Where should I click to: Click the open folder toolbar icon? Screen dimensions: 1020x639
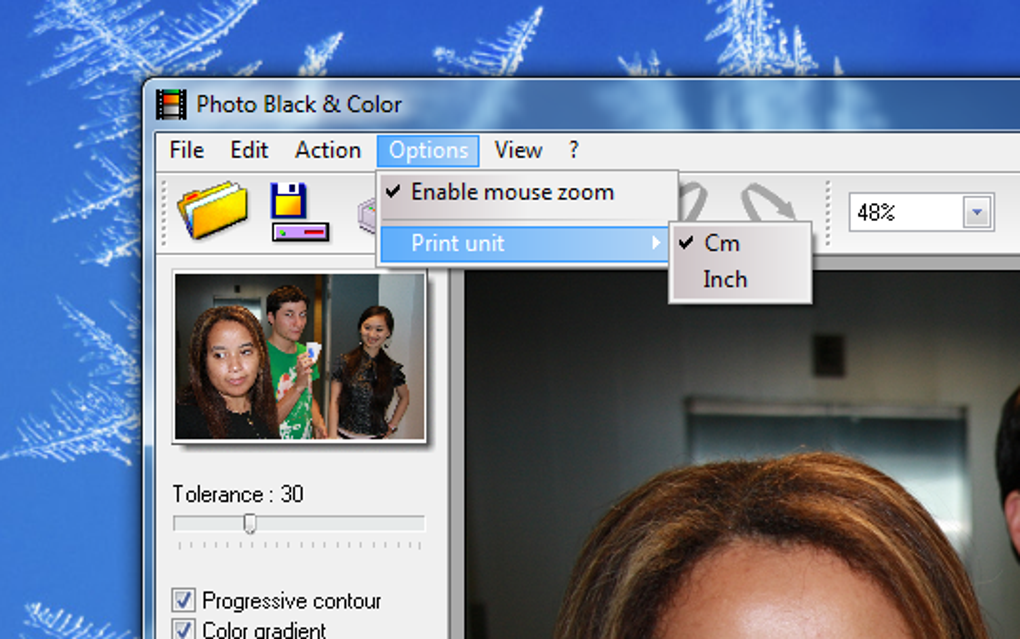(x=213, y=210)
